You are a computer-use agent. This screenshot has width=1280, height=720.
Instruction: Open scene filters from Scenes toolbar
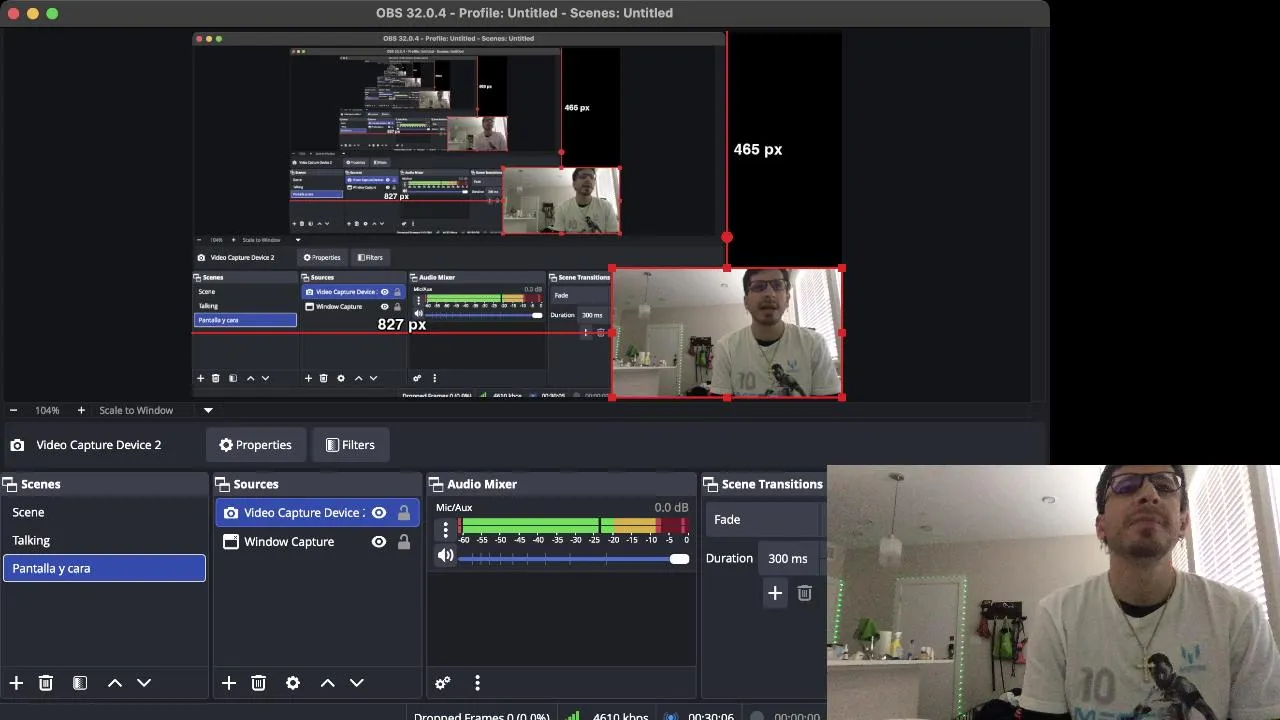point(80,683)
